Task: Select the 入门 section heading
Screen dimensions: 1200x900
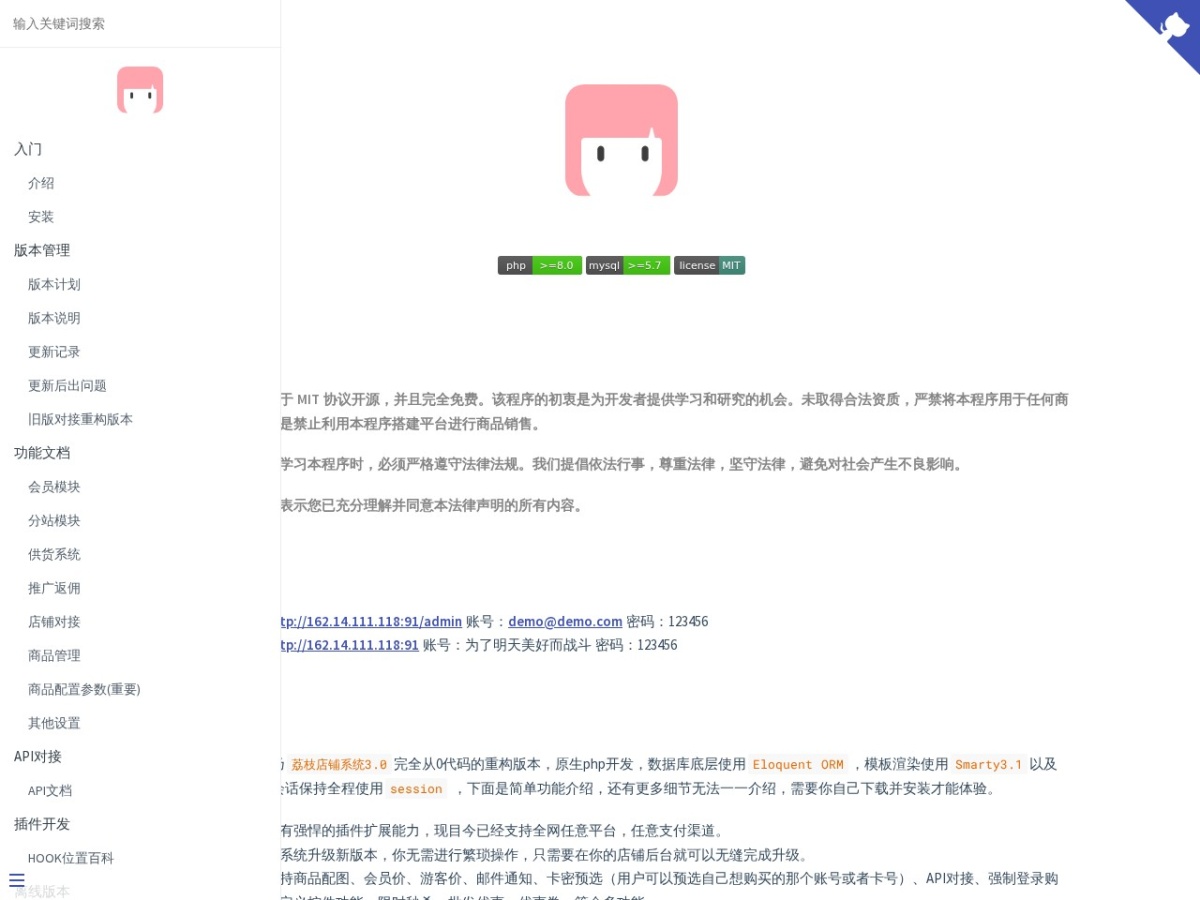Action: coord(28,149)
